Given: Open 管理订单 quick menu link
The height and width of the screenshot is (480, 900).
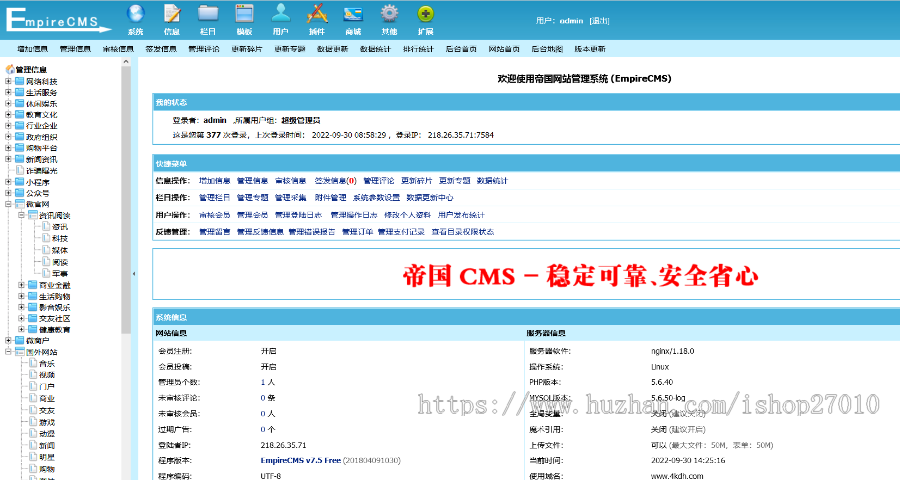Looking at the screenshot, I should pyautogui.click(x=358, y=232).
